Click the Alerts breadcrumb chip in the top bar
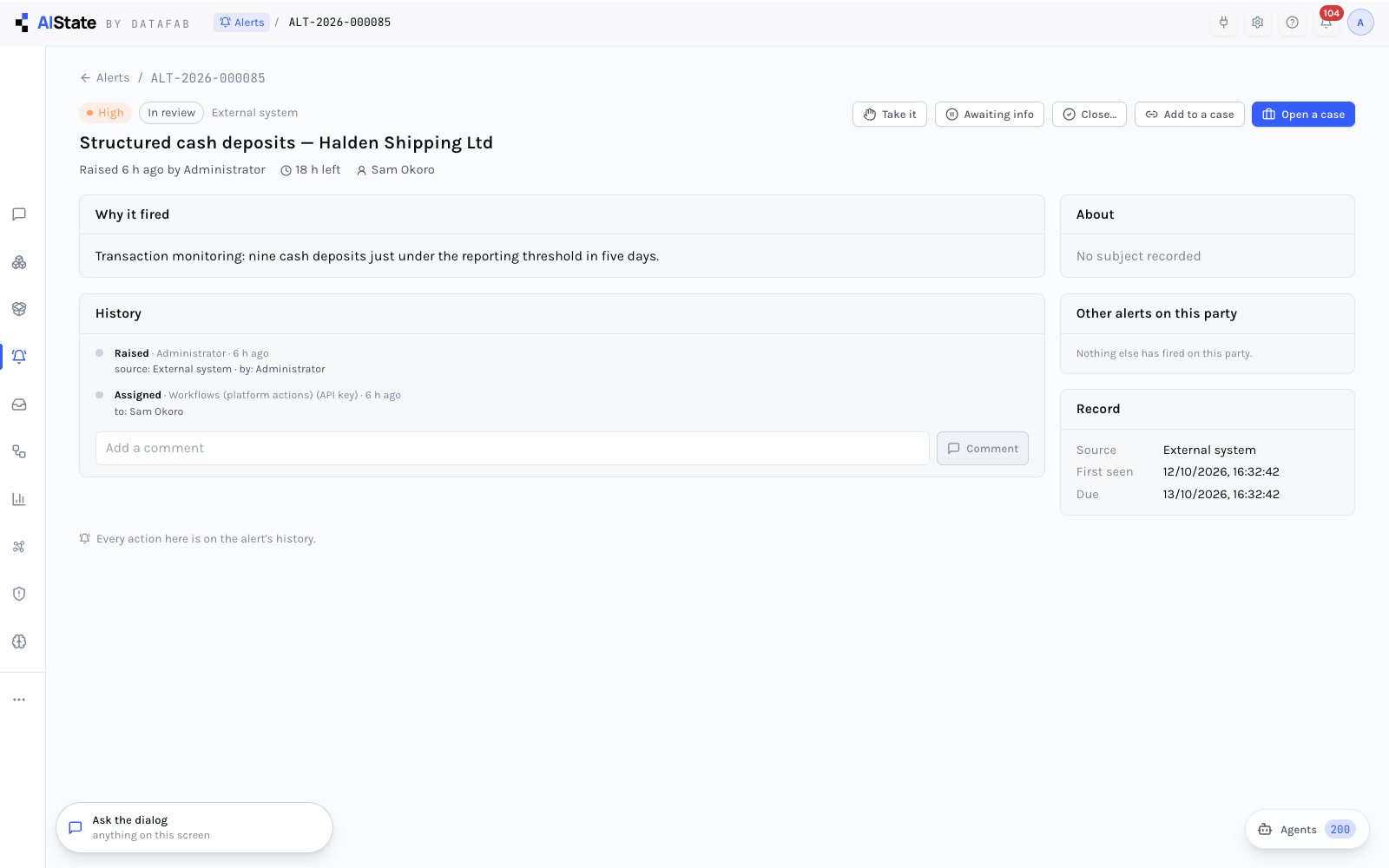The image size is (1389, 868). [x=241, y=23]
